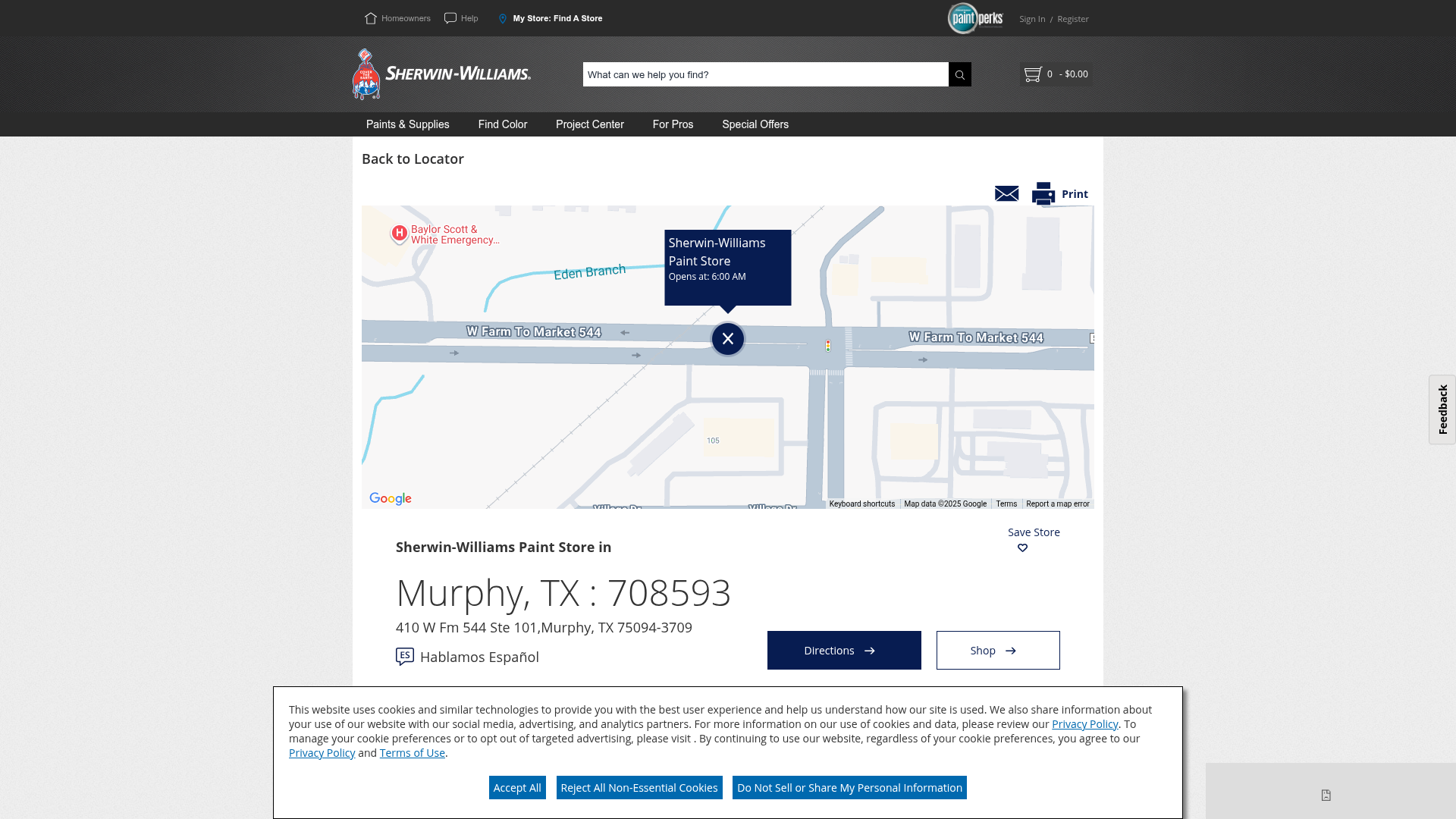
Task: Open the Special Offers menu
Action: (x=755, y=124)
